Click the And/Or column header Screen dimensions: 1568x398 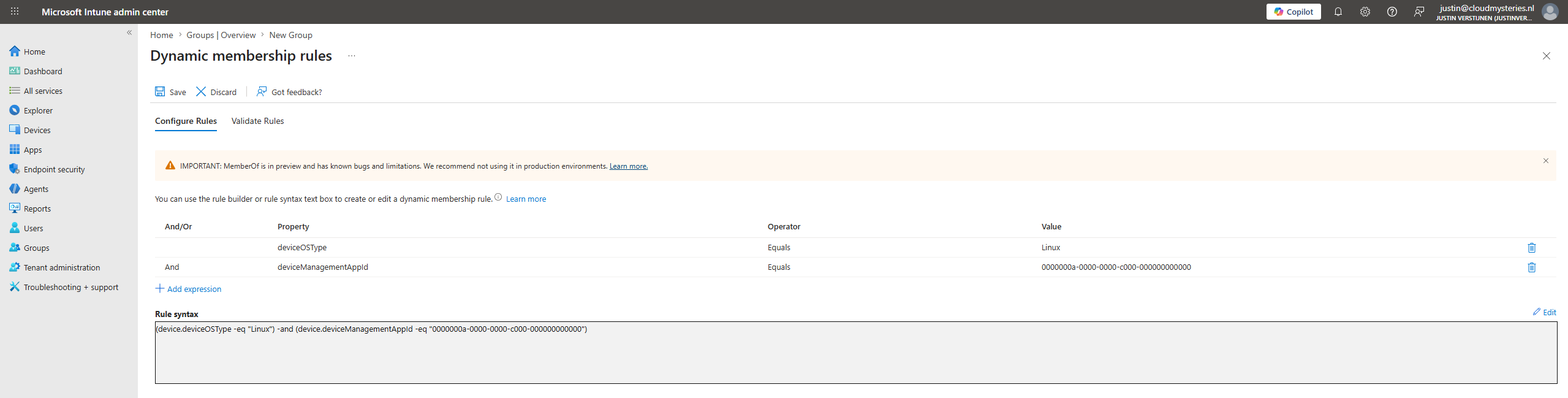178,227
